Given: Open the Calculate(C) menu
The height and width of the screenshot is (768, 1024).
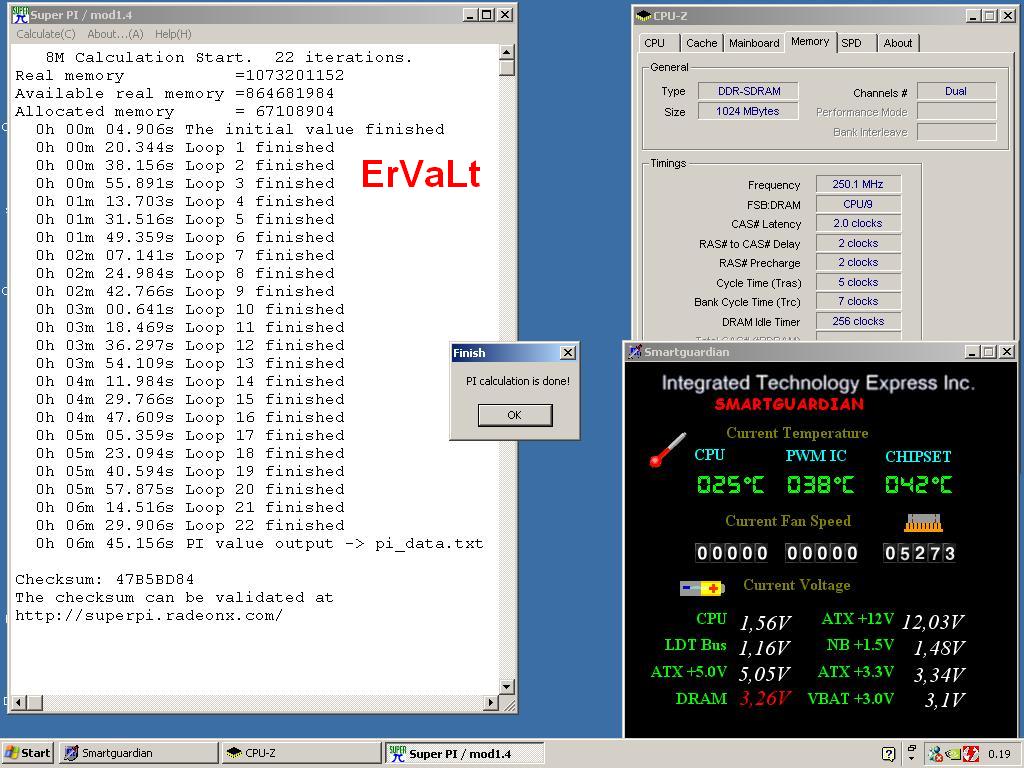Looking at the screenshot, I should tap(45, 34).
